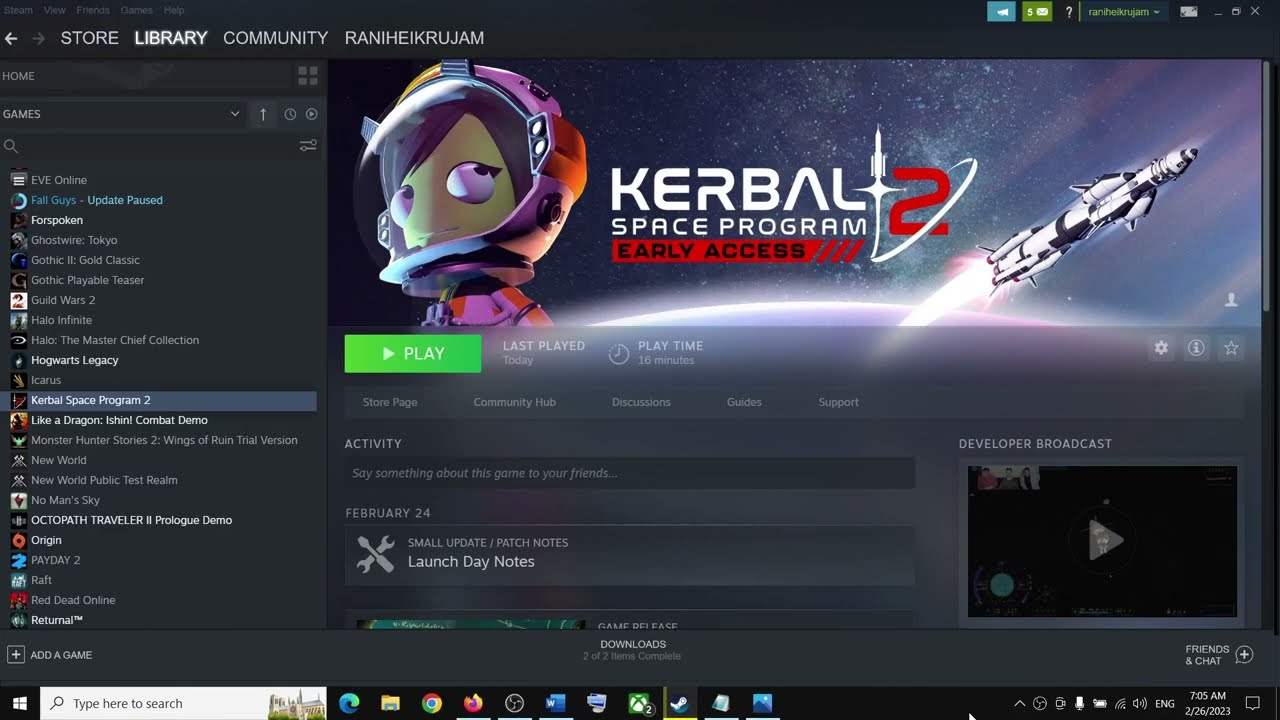Viewport: 1280px width, 720px height.
Task: Click ADD A GAME button
Action: pyautogui.click(x=50, y=655)
